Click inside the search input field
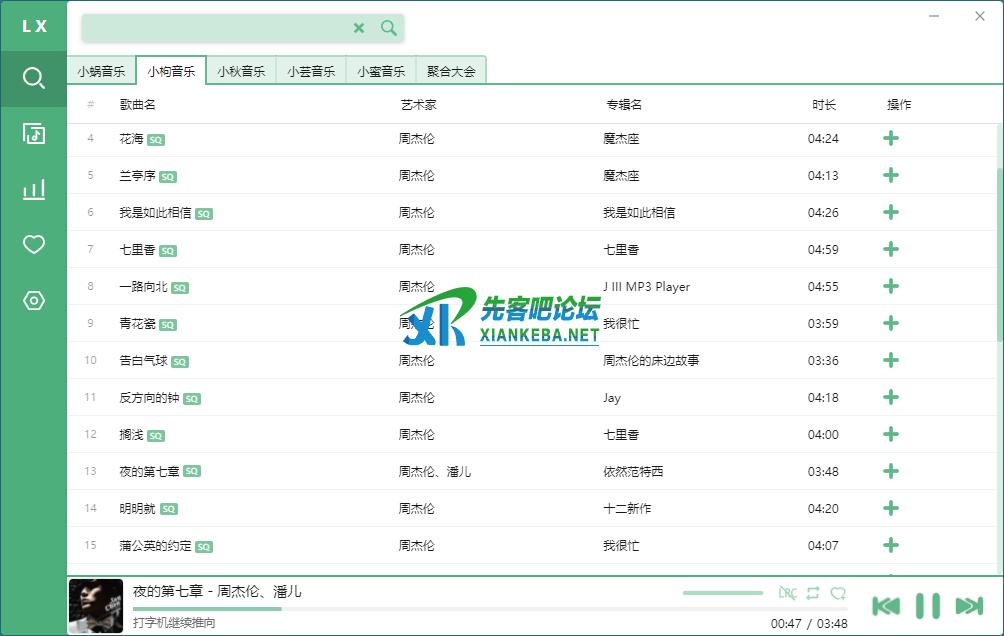Screen dimensions: 1004x636 click(x=215, y=28)
